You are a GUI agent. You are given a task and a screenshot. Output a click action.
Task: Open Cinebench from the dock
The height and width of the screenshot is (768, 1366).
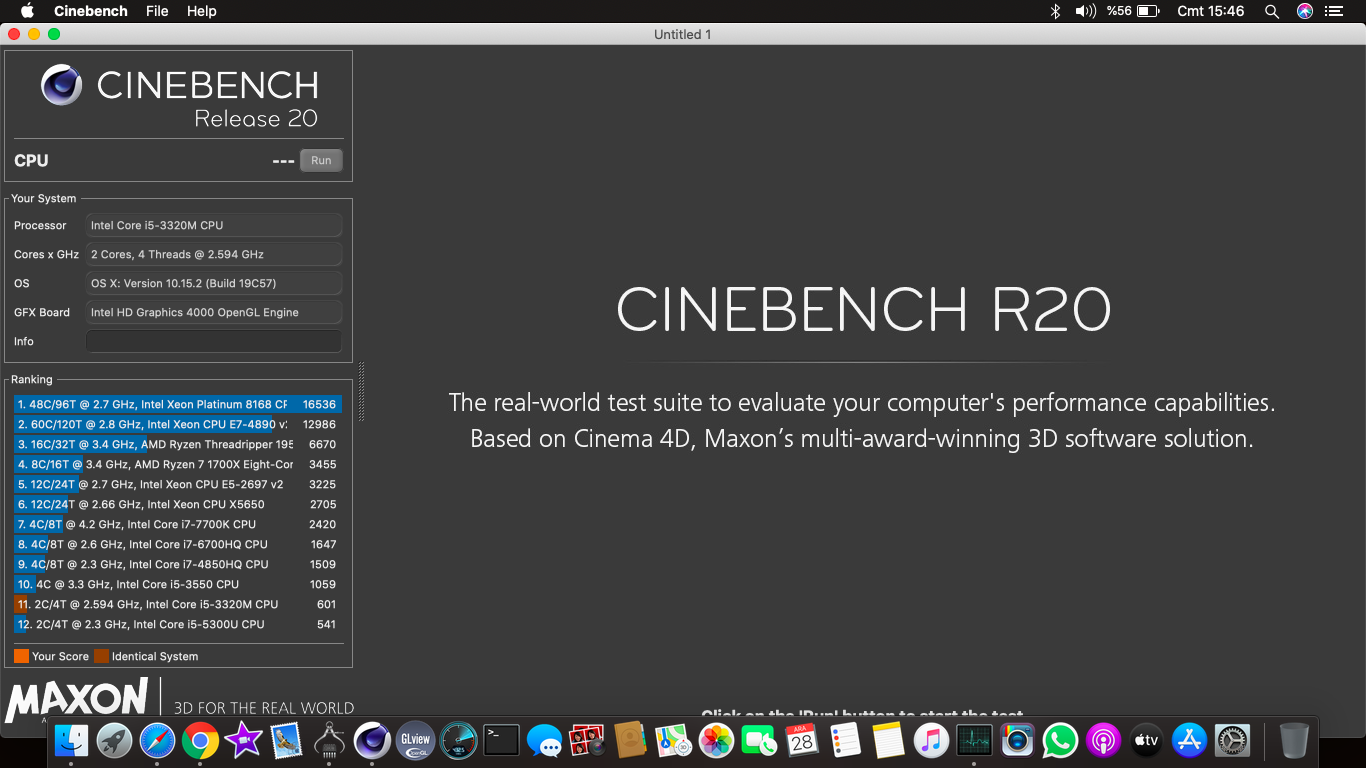372,740
